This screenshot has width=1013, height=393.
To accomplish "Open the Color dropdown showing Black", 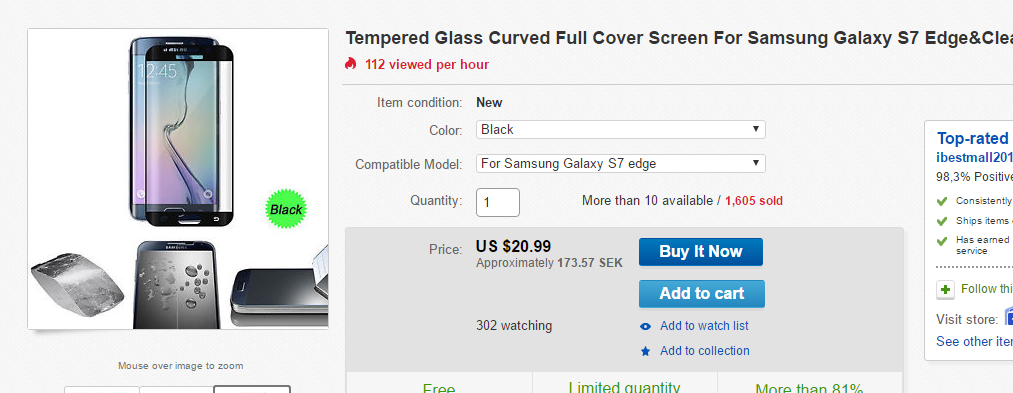I will 621,129.
